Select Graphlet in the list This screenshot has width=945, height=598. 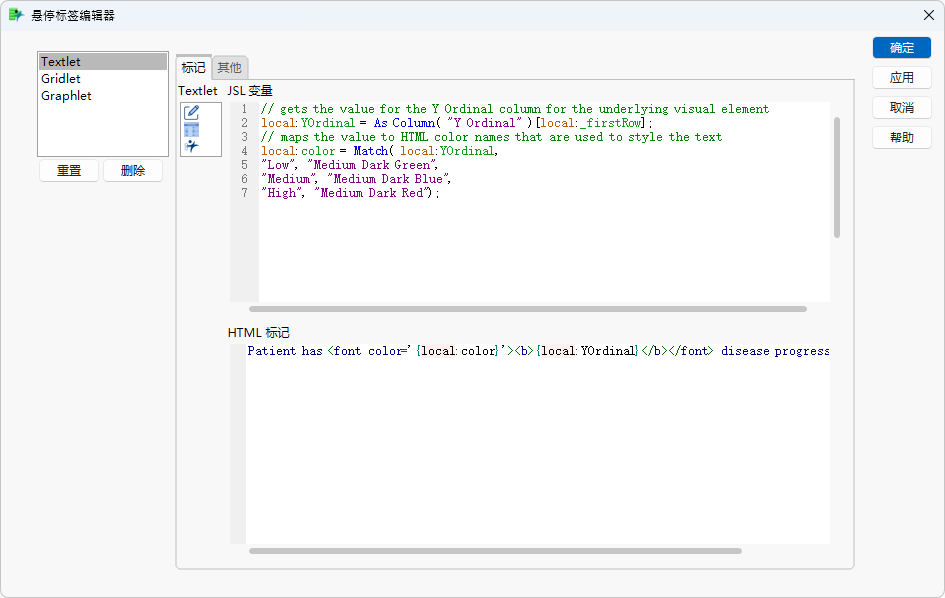[103, 95]
